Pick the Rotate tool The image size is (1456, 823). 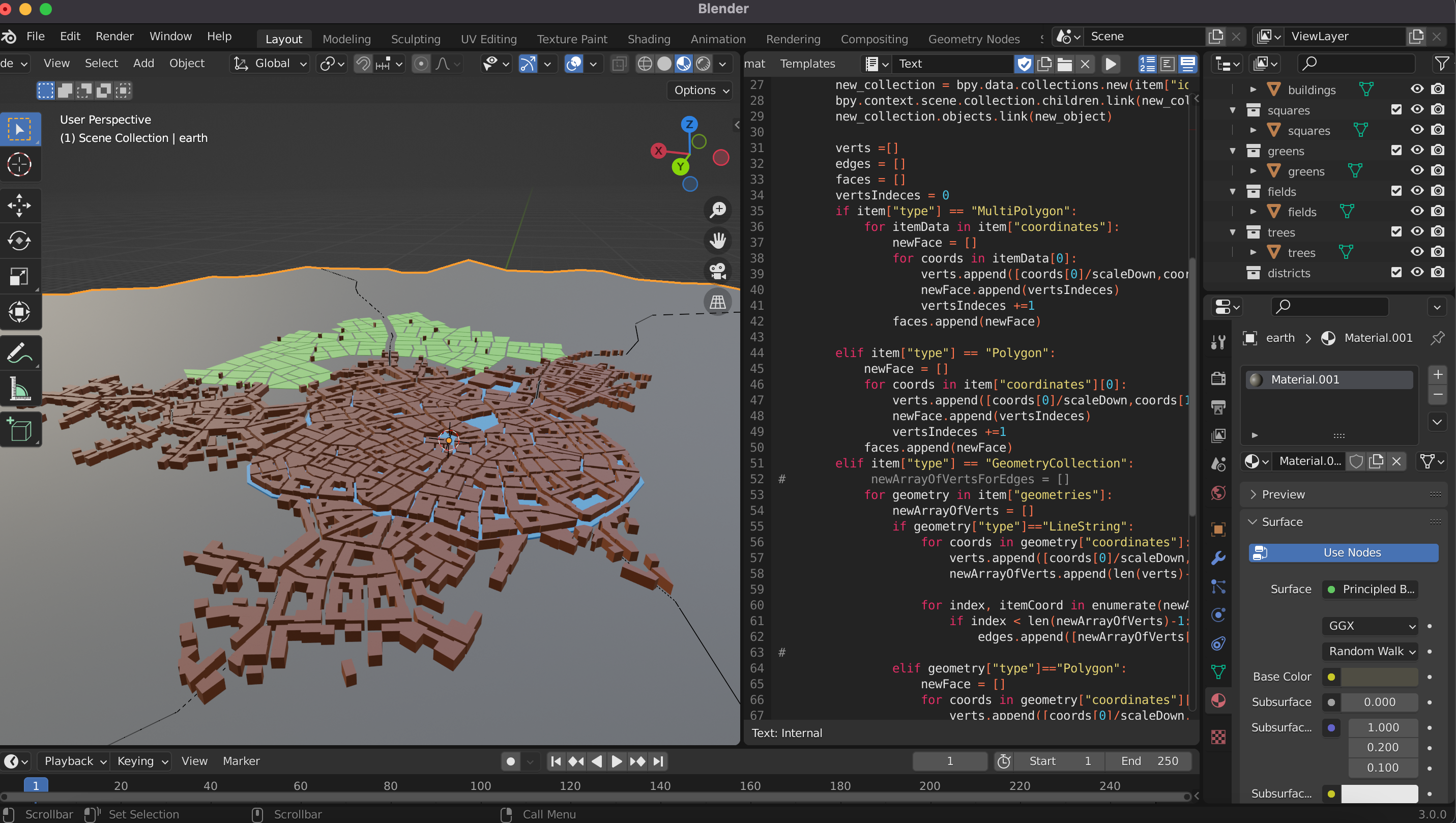tap(20, 240)
